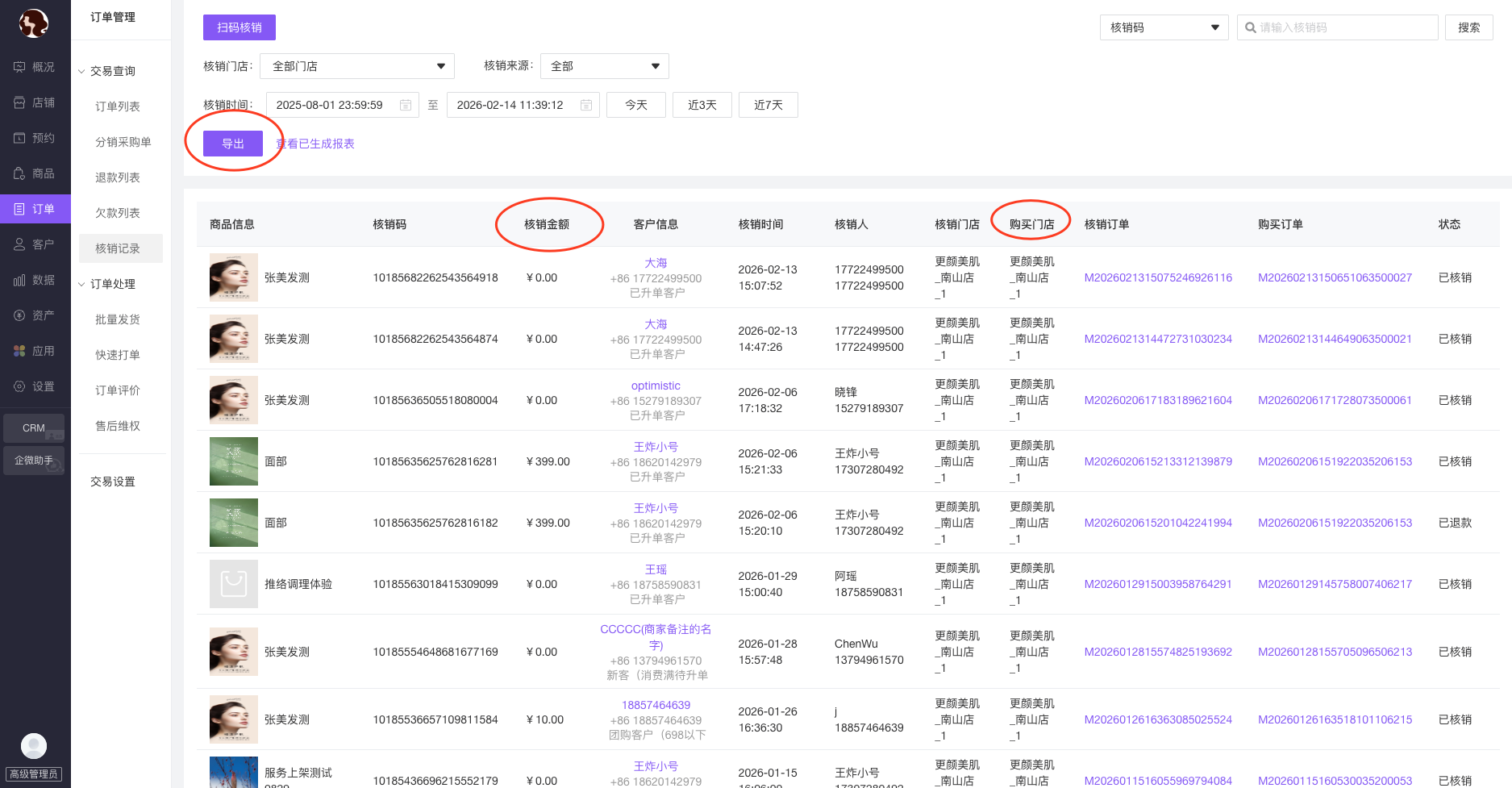Click the Overview (概况) sidebar icon

point(19,67)
